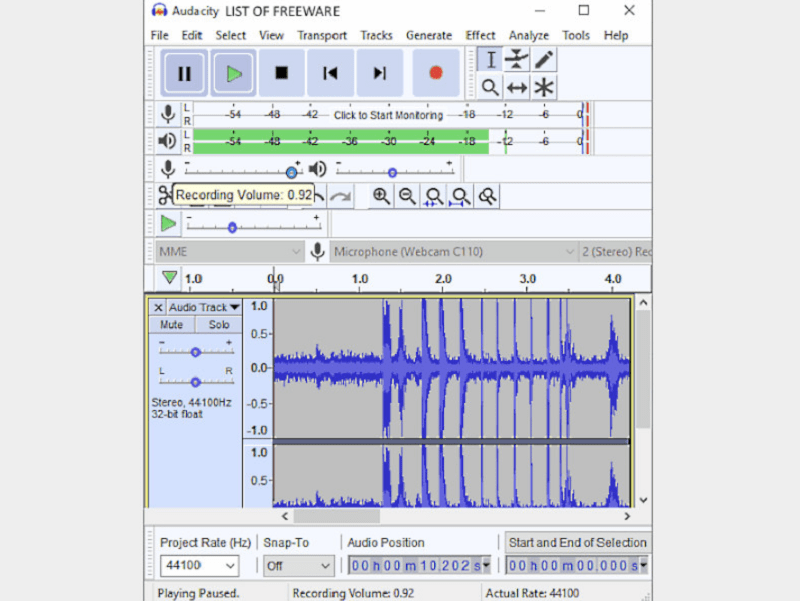The width and height of the screenshot is (800, 601).
Task: Open the selection start time format arrow
Action: [x=644, y=565]
